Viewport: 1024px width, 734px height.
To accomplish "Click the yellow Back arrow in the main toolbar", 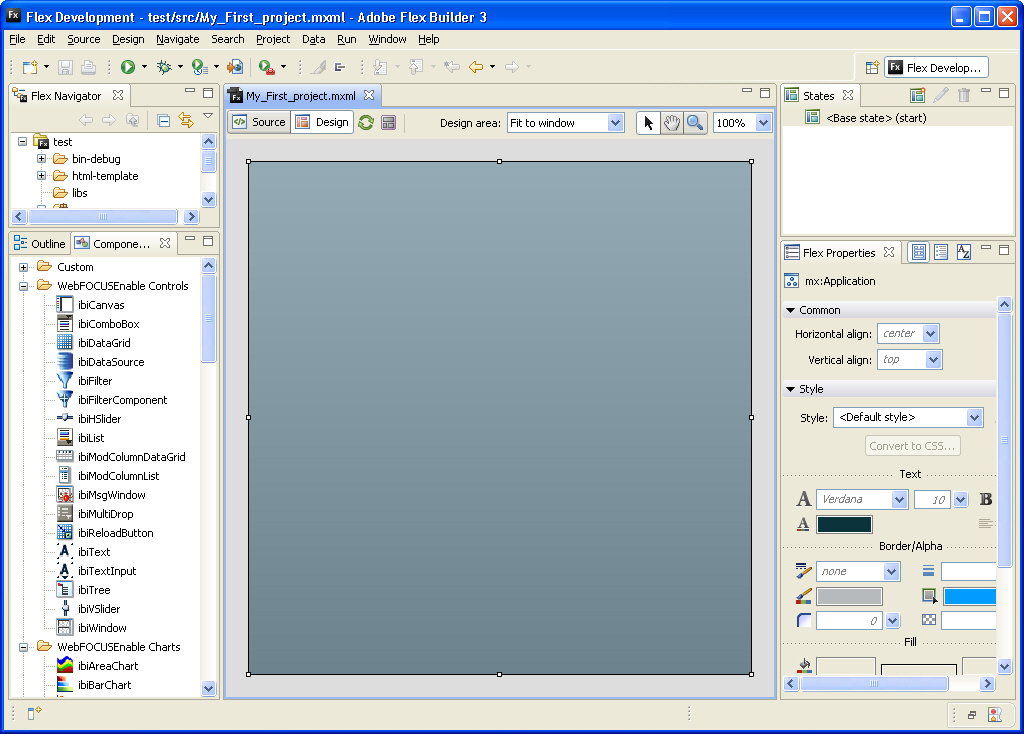I will point(476,67).
